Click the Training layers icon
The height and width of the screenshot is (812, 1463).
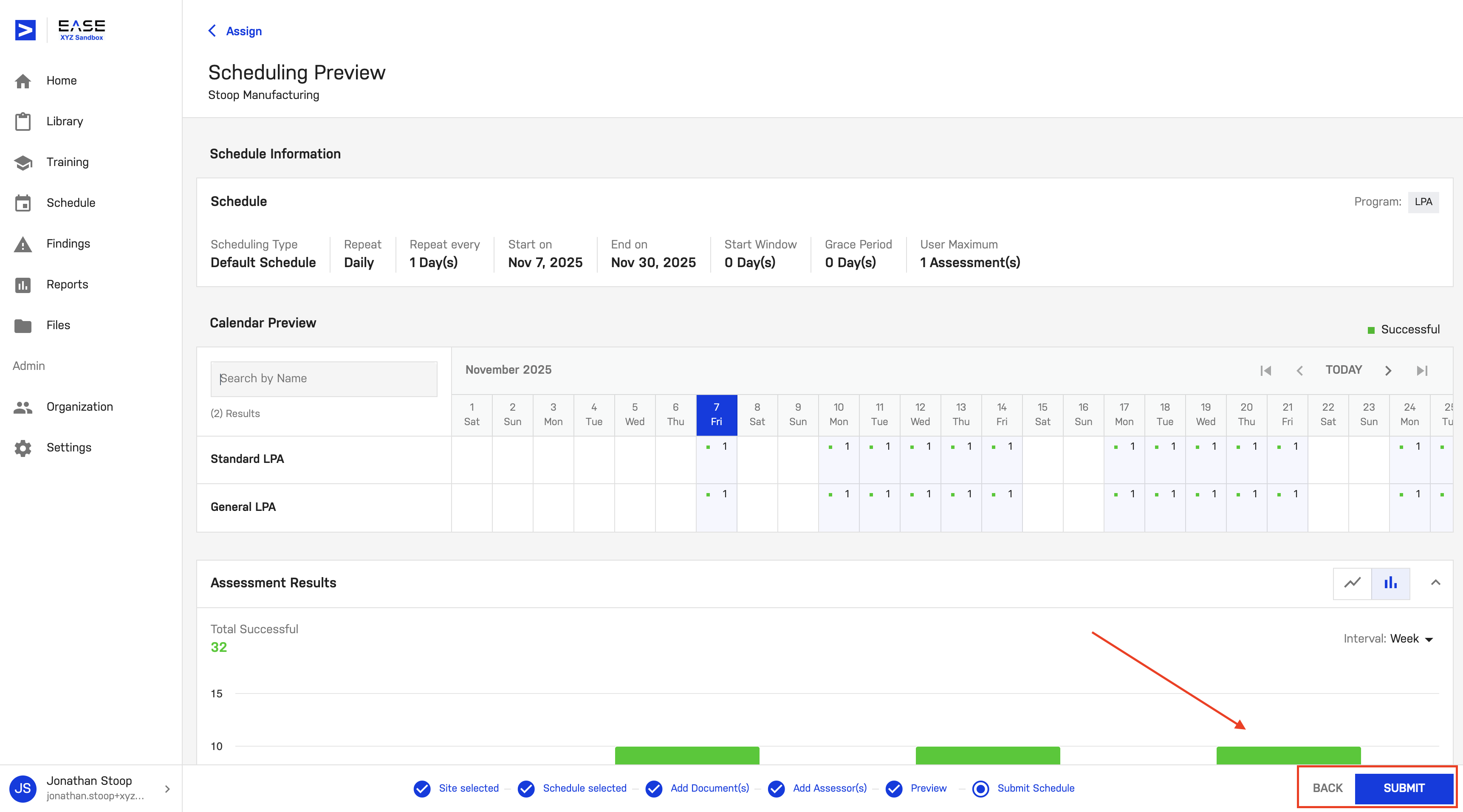coord(23,162)
